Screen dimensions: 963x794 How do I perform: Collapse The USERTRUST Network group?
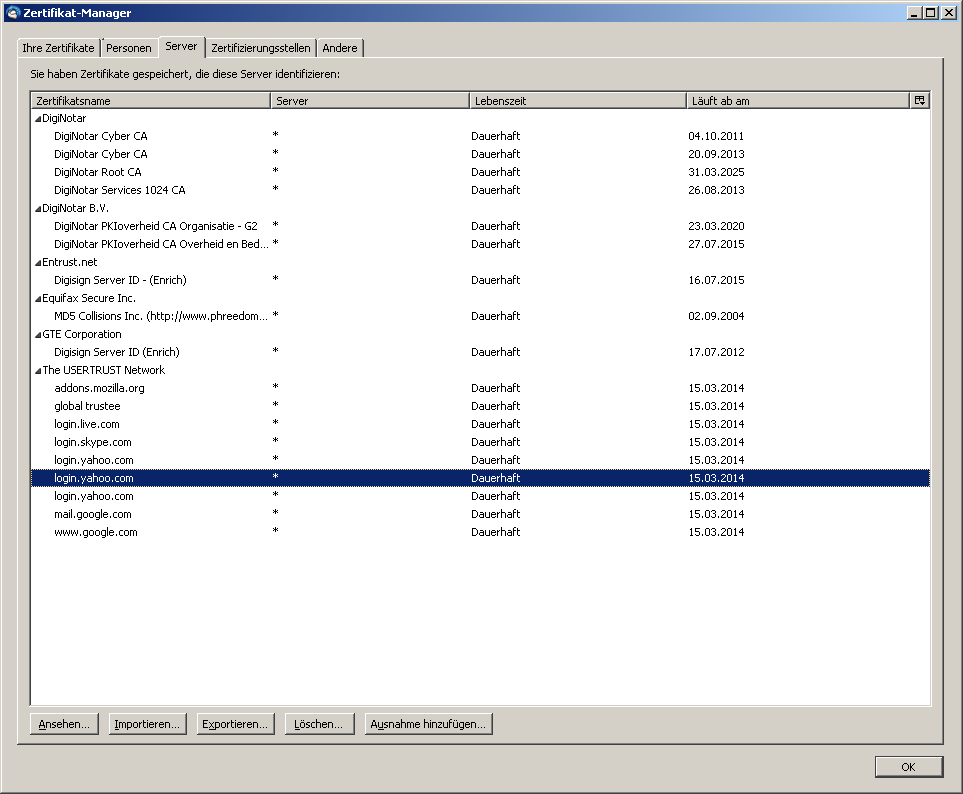(x=38, y=371)
